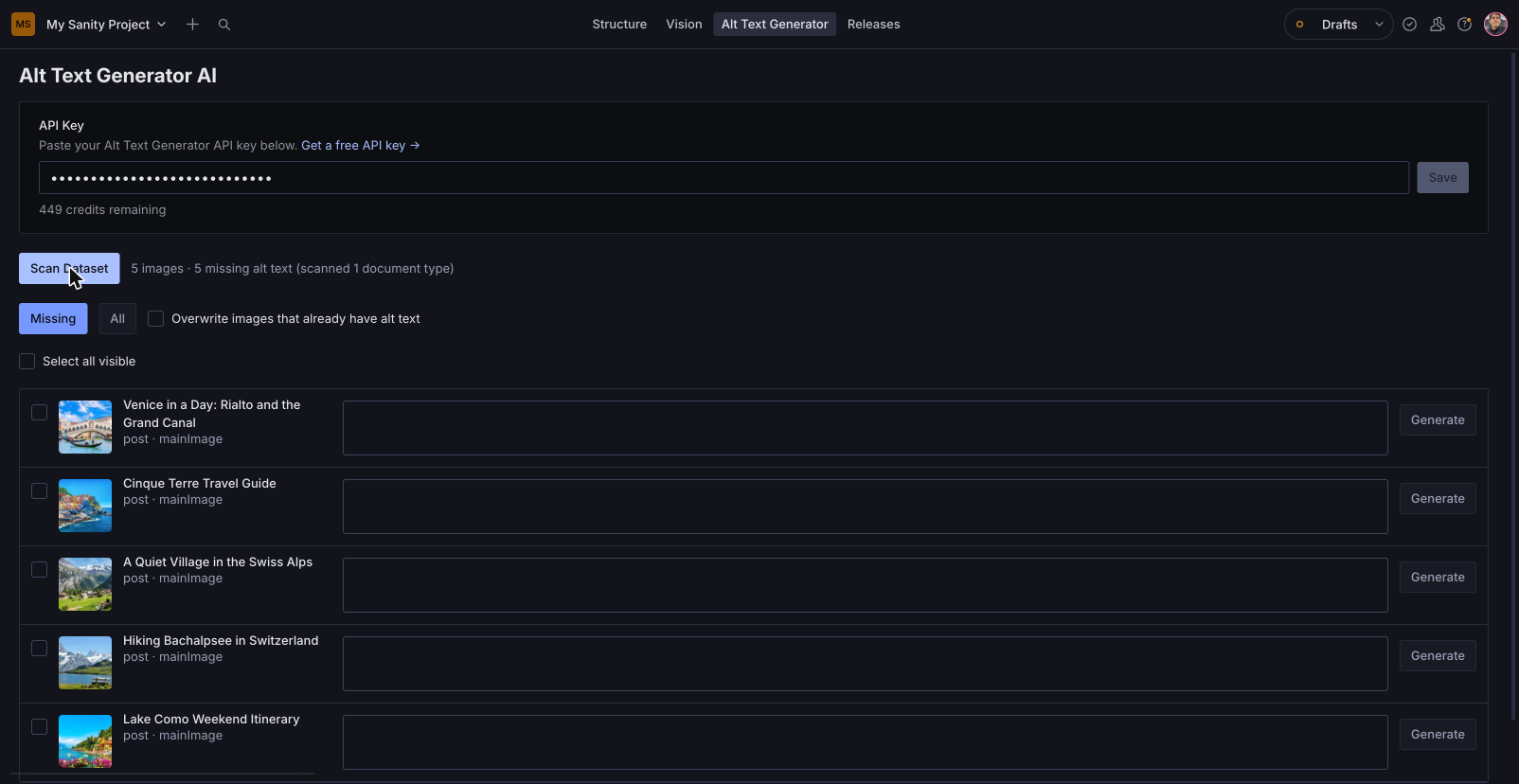Screen dimensions: 1519x784
Task: Generate alt text for Cinque Terre Travel Guide
Action: pyautogui.click(x=1437, y=498)
